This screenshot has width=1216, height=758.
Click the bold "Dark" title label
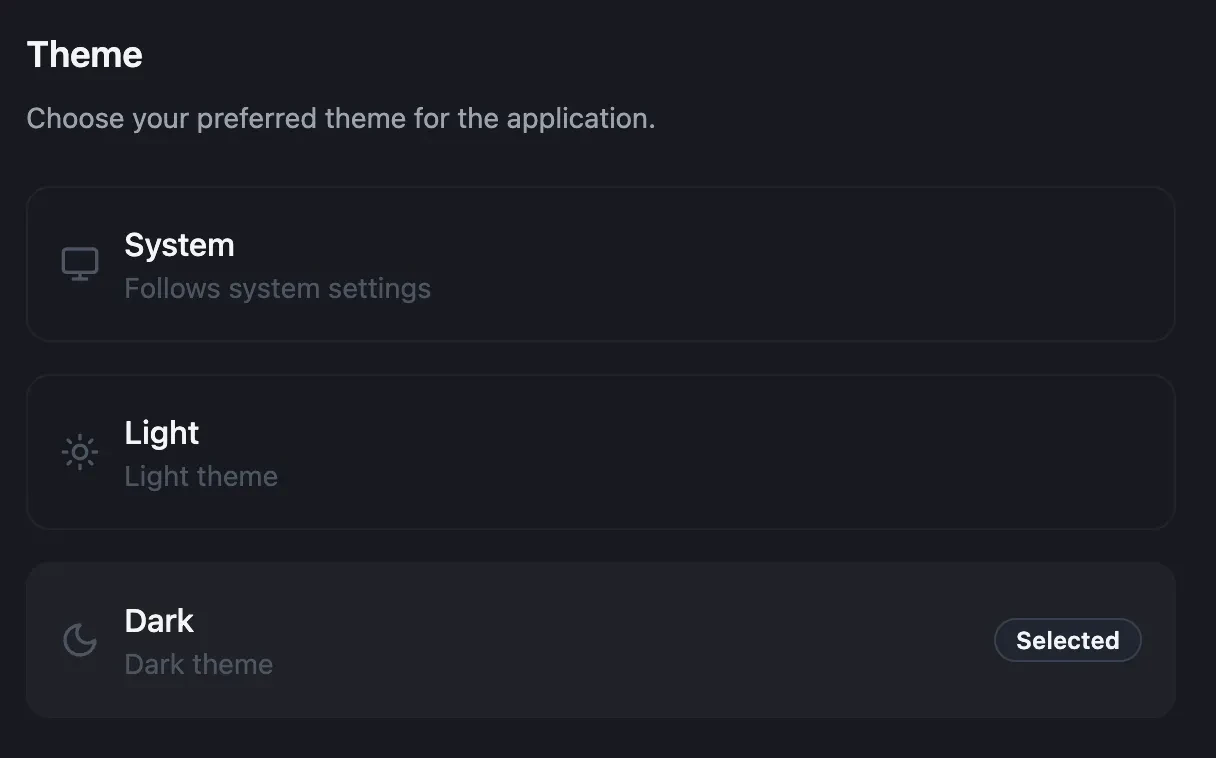(x=159, y=621)
